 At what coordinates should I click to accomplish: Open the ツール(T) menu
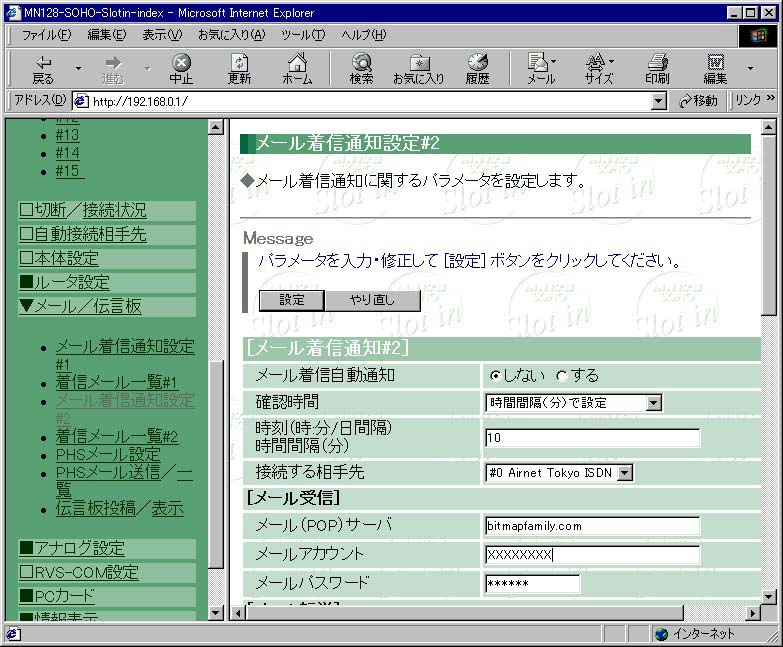click(x=303, y=35)
